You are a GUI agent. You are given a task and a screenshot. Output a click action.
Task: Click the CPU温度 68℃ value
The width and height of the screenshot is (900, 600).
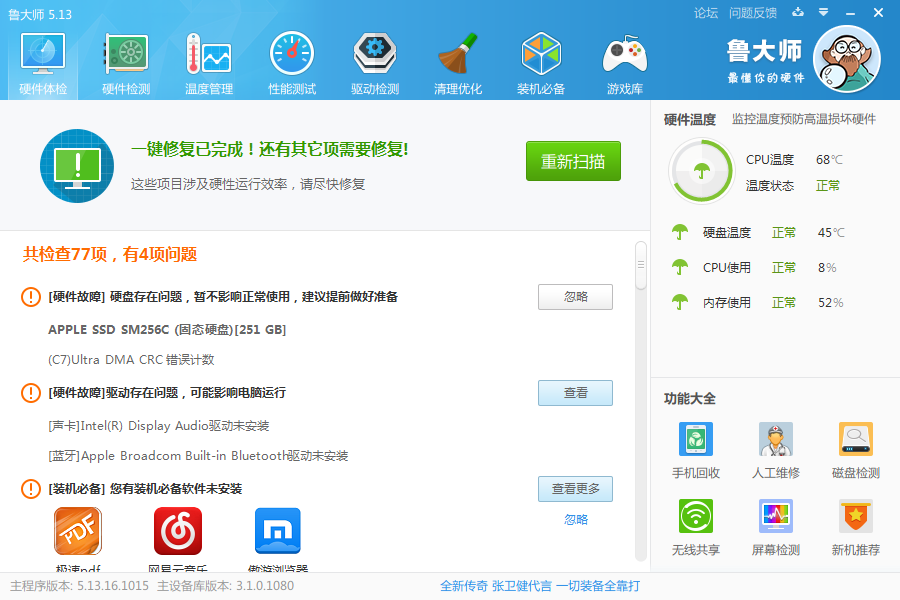click(x=829, y=160)
